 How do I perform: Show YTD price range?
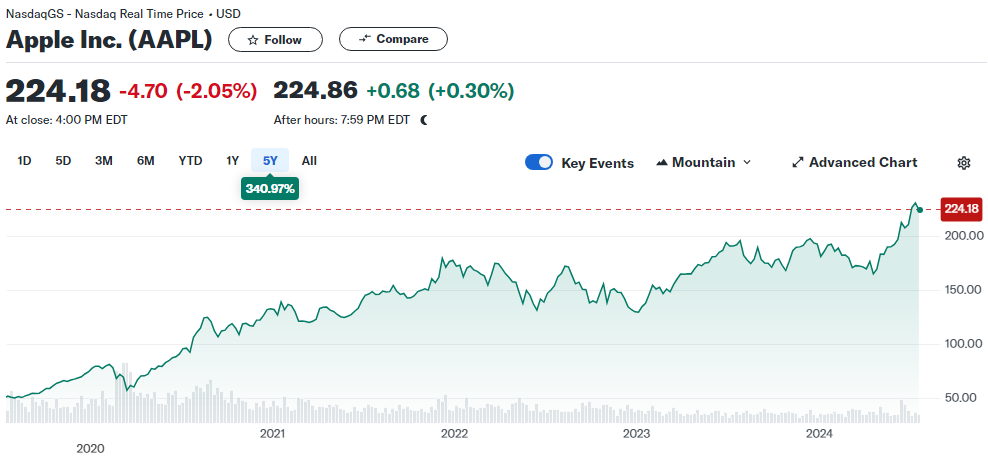[x=190, y=161]
